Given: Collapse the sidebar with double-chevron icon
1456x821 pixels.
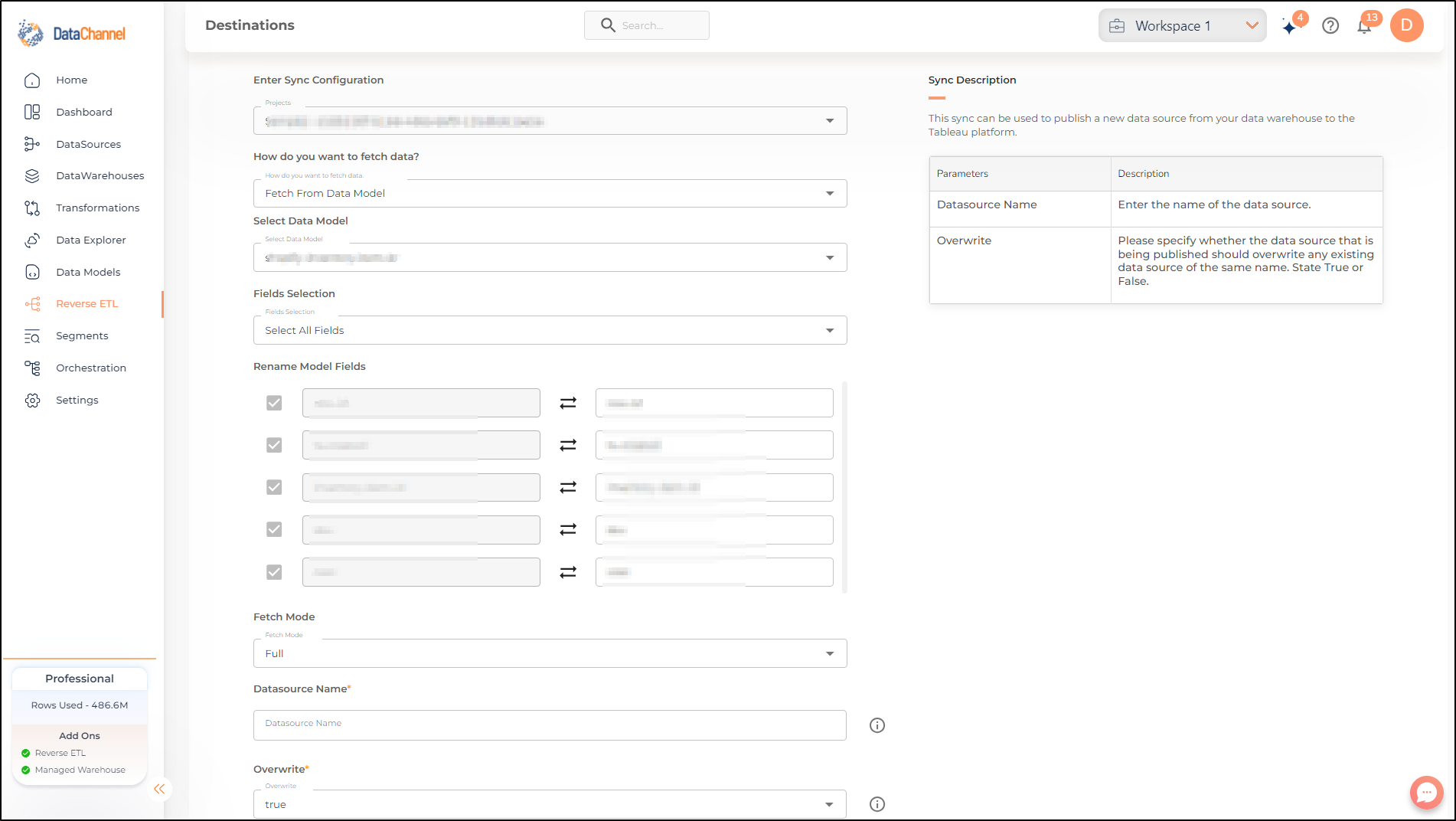Looking at the screenshot, I should [159, 789].
